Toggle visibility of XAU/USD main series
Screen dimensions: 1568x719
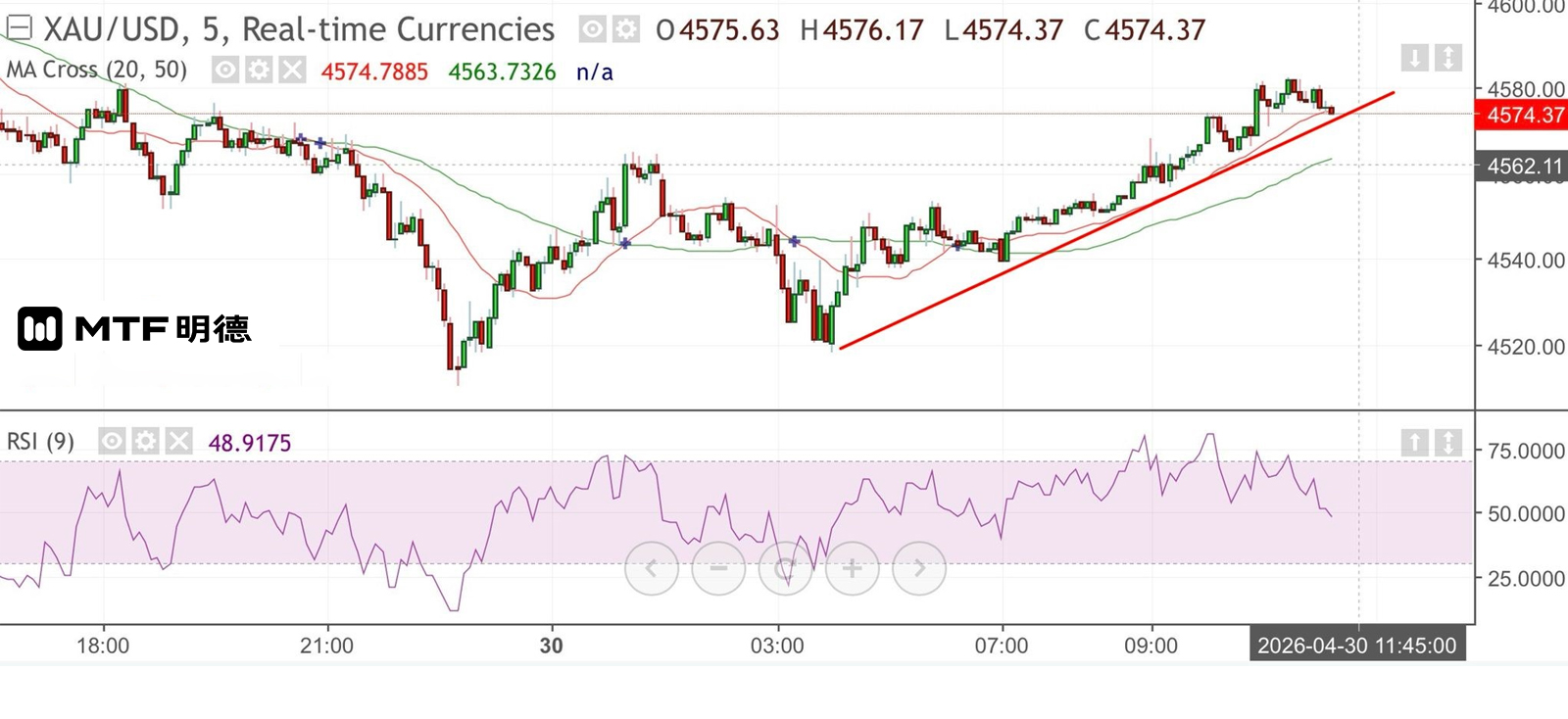(x=593, y=29)
